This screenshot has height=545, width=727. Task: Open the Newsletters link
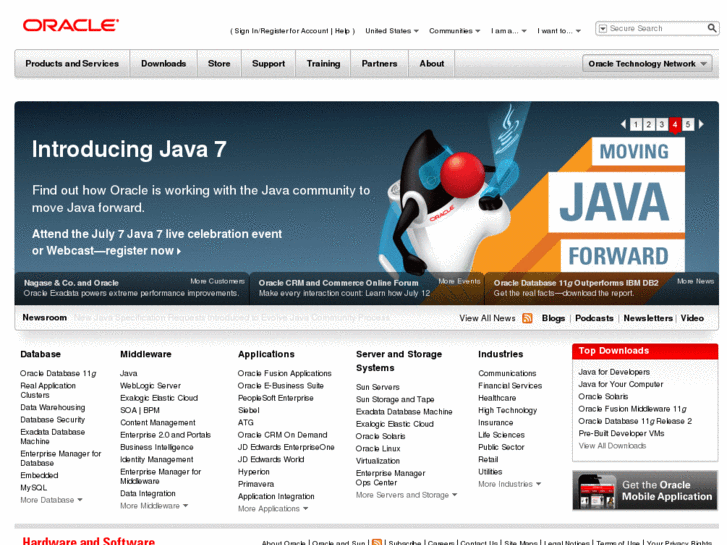[x=648, y=318]
